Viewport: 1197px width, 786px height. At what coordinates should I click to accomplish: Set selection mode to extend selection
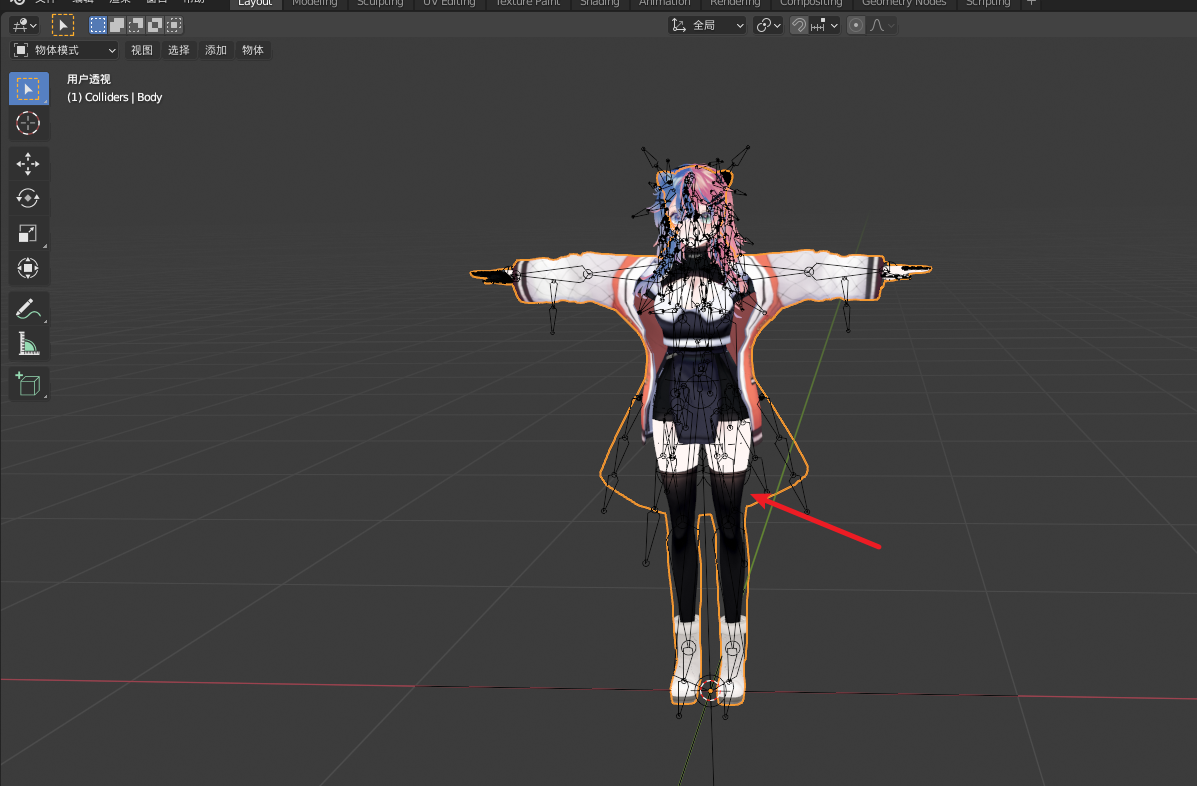(117, 25)
